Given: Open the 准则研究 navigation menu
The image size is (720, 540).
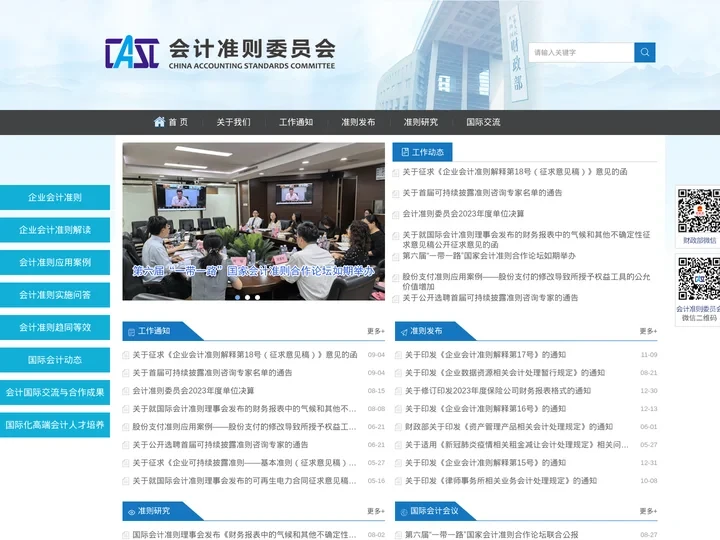Looking at the screenshot, I should (x=421, y=122).
